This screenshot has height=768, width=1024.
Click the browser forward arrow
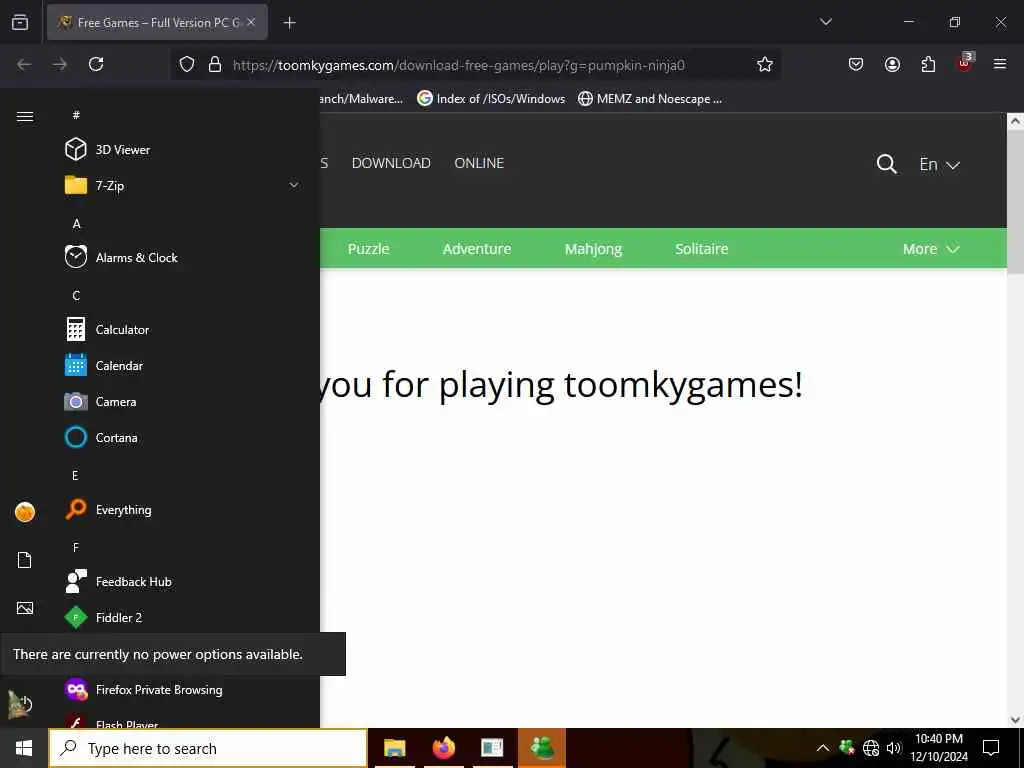click(60, 64)
